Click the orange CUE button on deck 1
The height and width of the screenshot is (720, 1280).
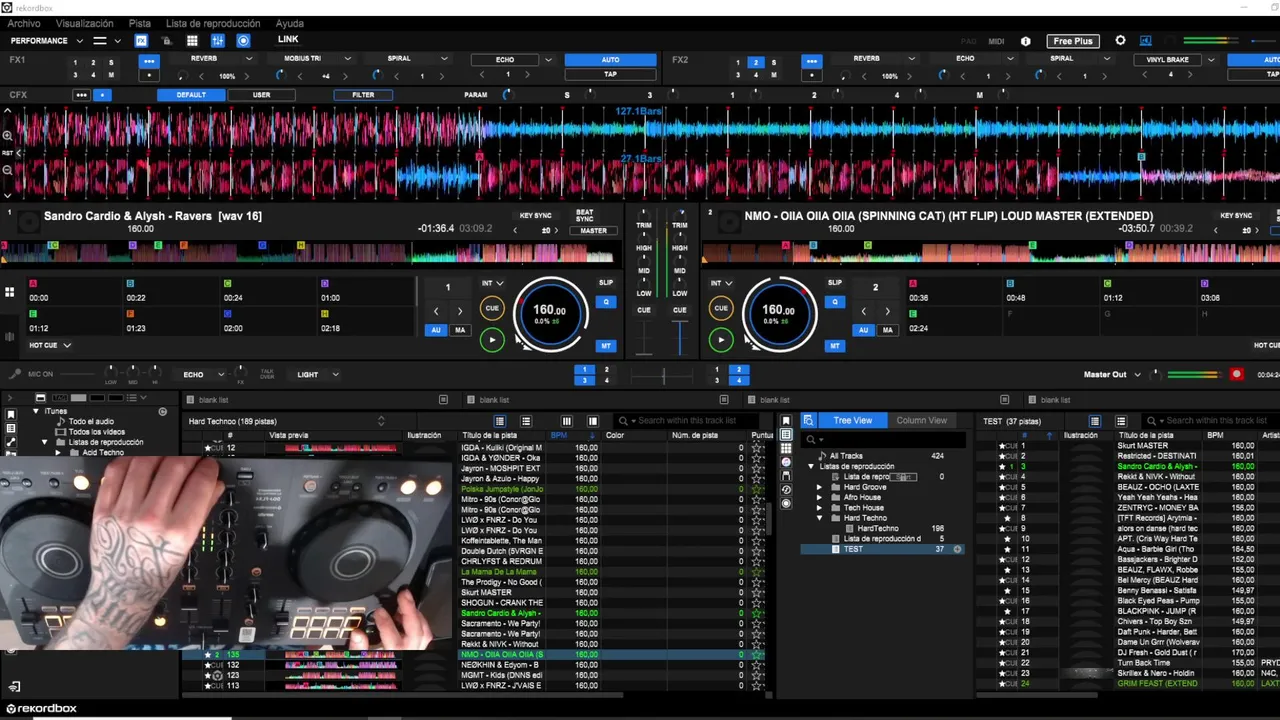(492, 309)
